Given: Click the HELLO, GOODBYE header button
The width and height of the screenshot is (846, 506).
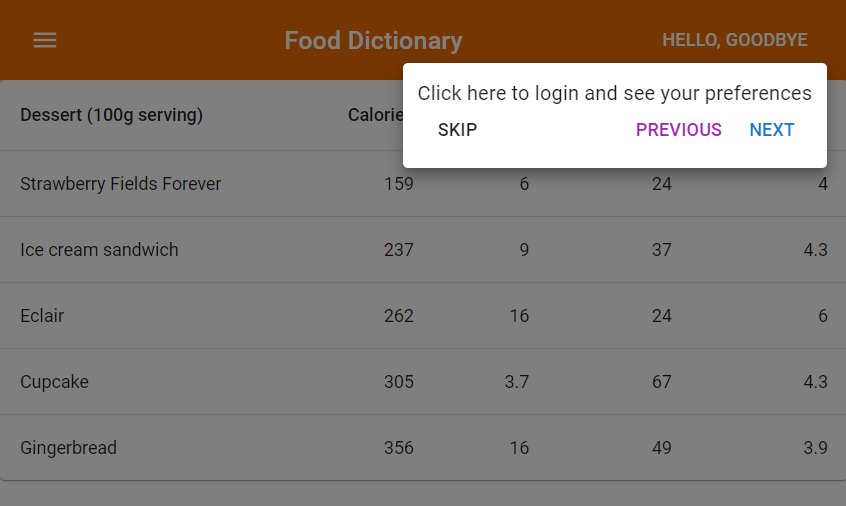Looking at the screenshot, I should [x=734, y=40].
